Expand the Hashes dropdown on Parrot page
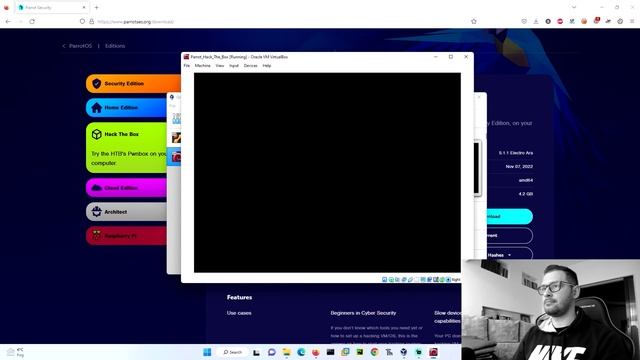Image resolution: width=640 pixels, height=360 pixels. point(509,255)
